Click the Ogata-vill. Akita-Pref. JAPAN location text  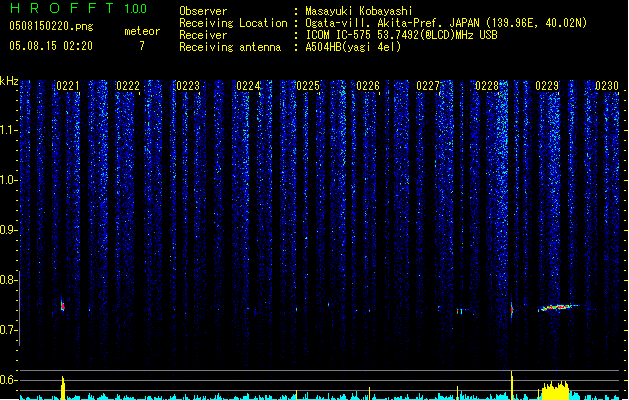(x=446, y=23)
